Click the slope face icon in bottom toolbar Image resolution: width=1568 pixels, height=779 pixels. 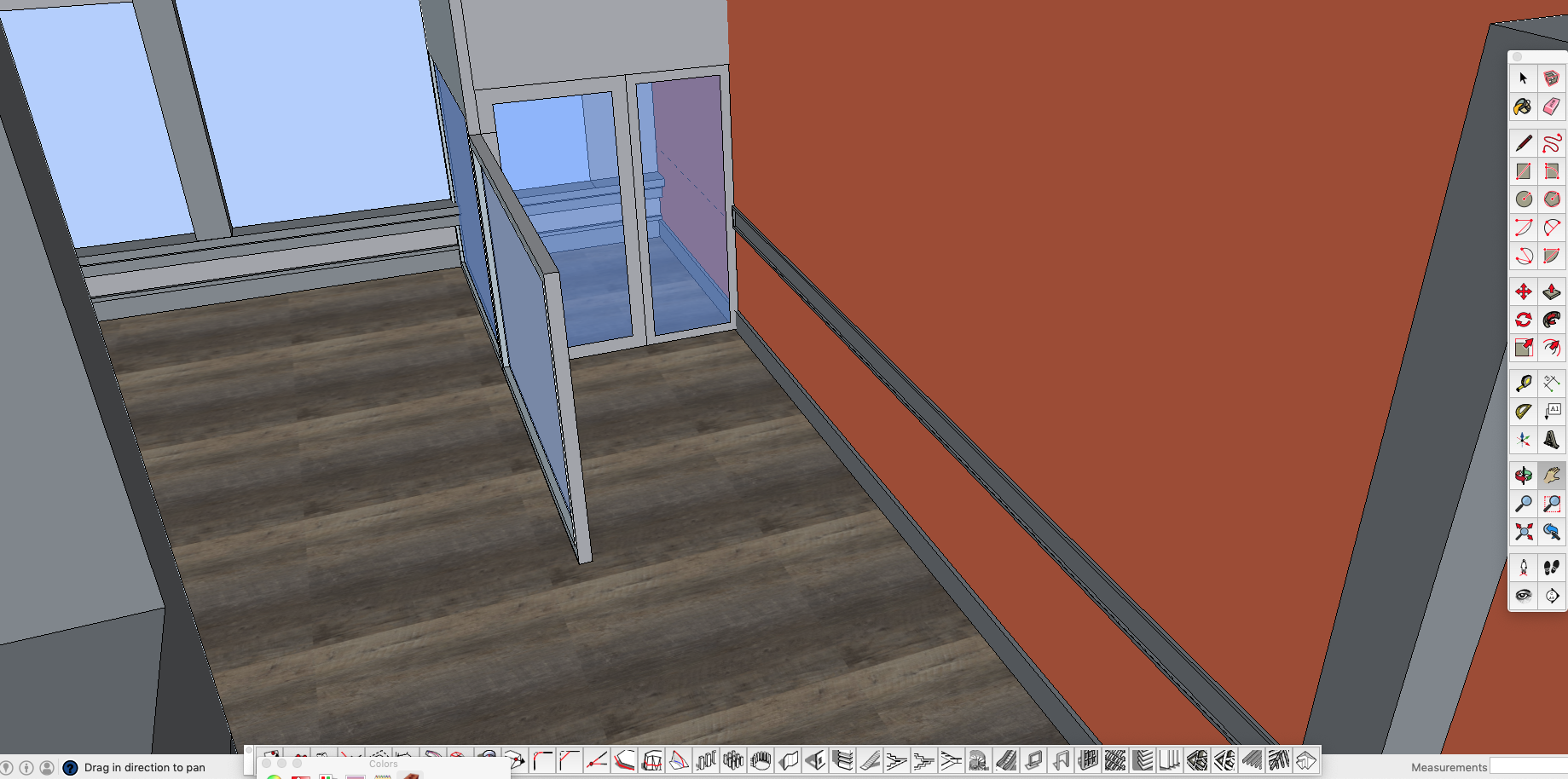(679, 760)
